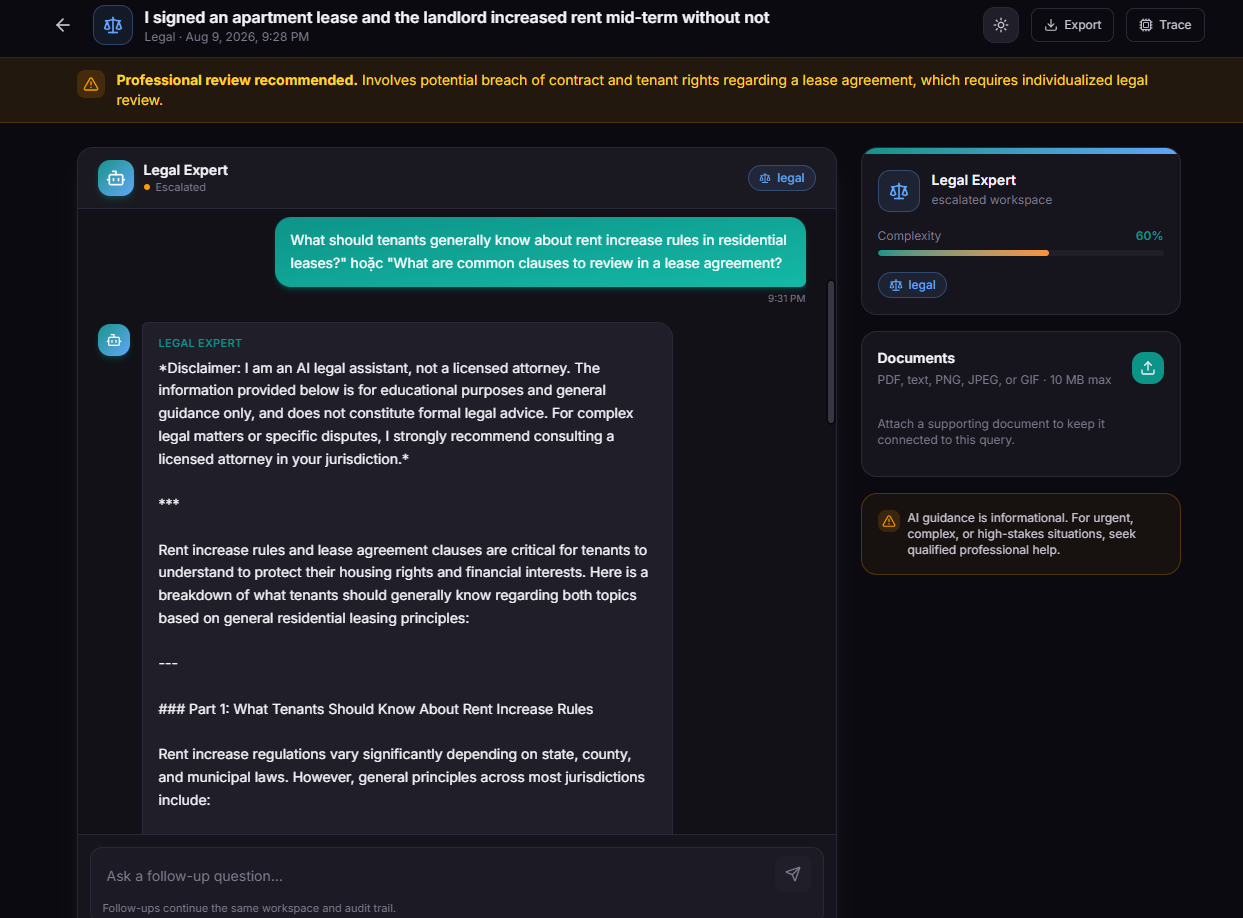Screen dimensions: 1243x918
Task: Toggle the light/dark theme sun button
Action: pyautogui.click(x=1001, y=25)
